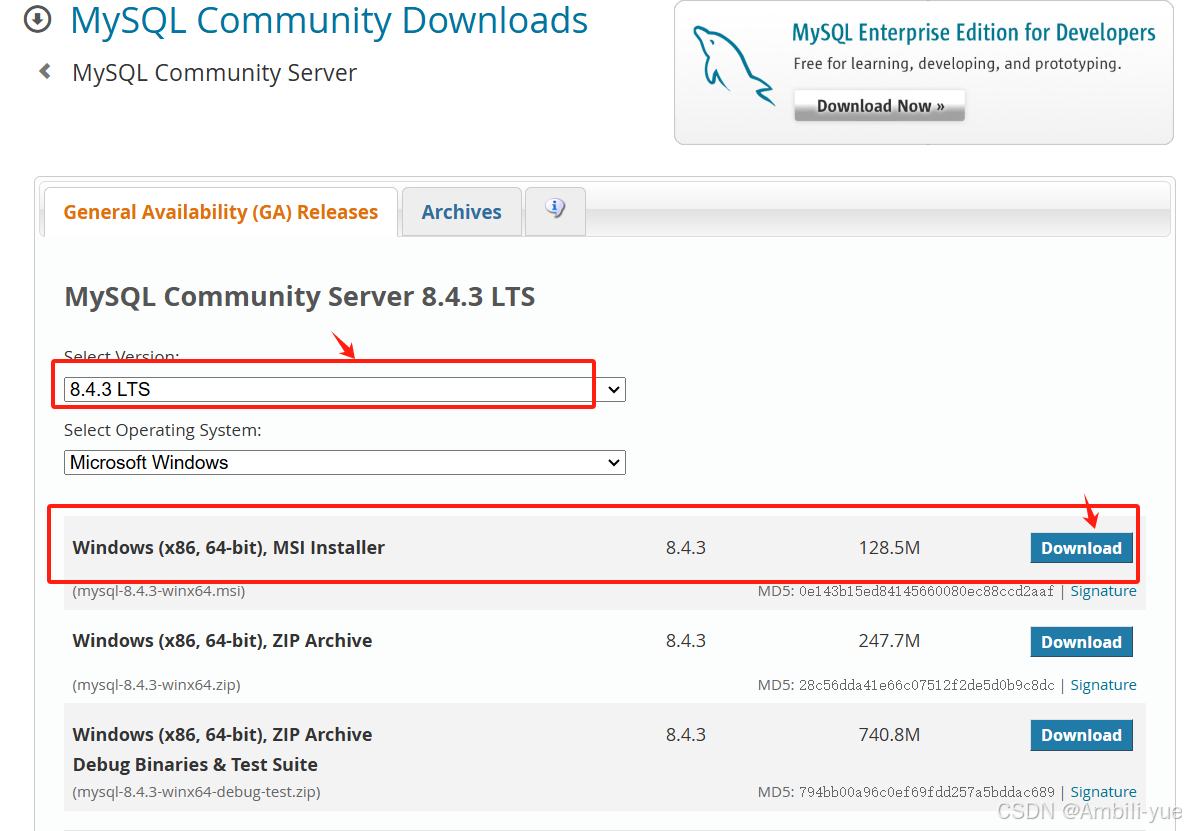Click the 740.8M size value
1186x831 pixels.
pyautogui.click(x=889, y=735)
